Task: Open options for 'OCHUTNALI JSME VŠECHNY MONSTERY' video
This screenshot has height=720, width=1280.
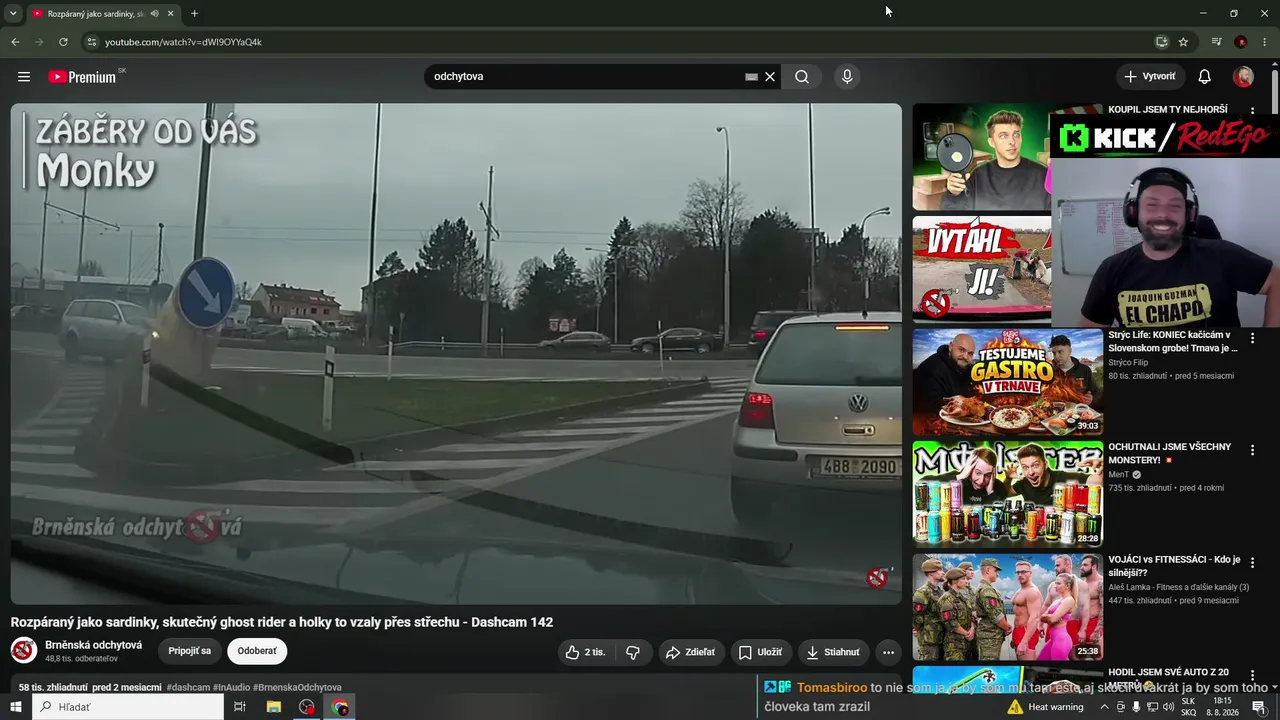Action: pos(1252,450)
